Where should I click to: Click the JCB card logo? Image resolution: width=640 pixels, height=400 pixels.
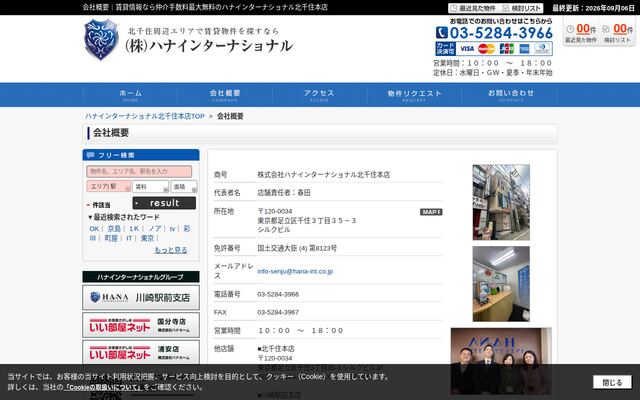click(507, 49)
